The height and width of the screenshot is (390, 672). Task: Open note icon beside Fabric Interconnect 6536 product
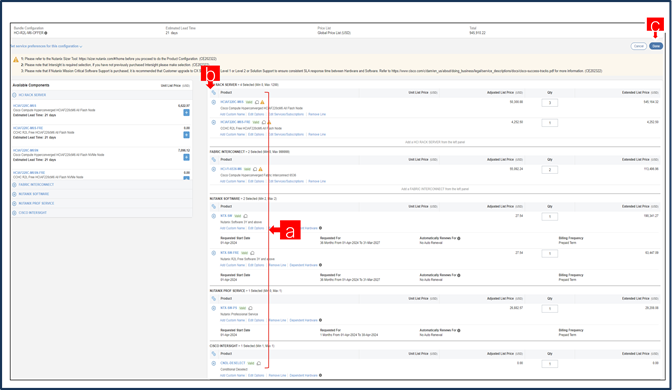click(255, 169)
